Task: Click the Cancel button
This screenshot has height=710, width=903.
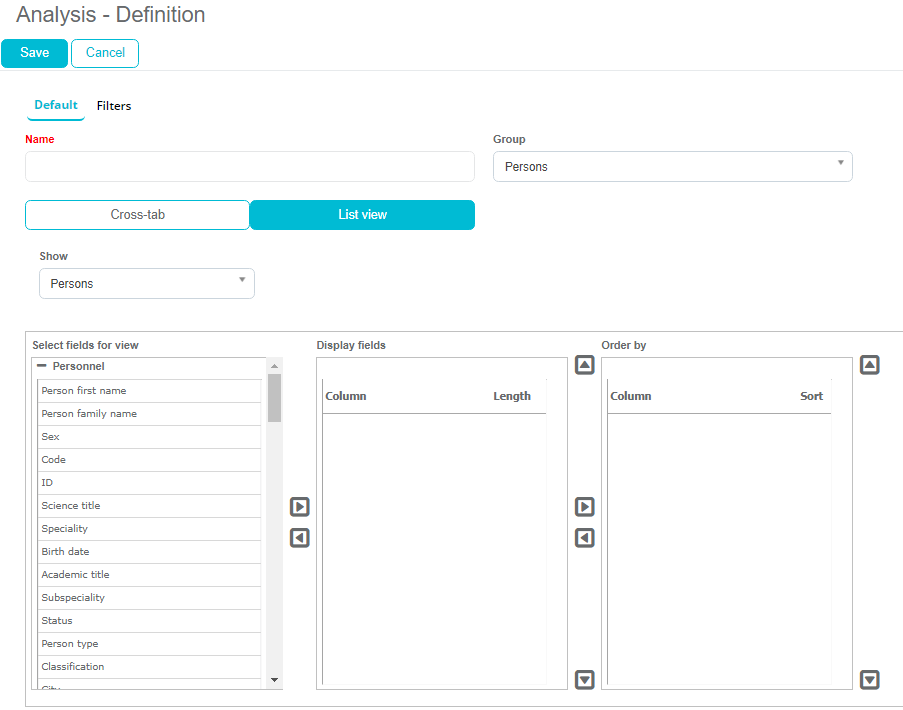Action: [105, 53]
